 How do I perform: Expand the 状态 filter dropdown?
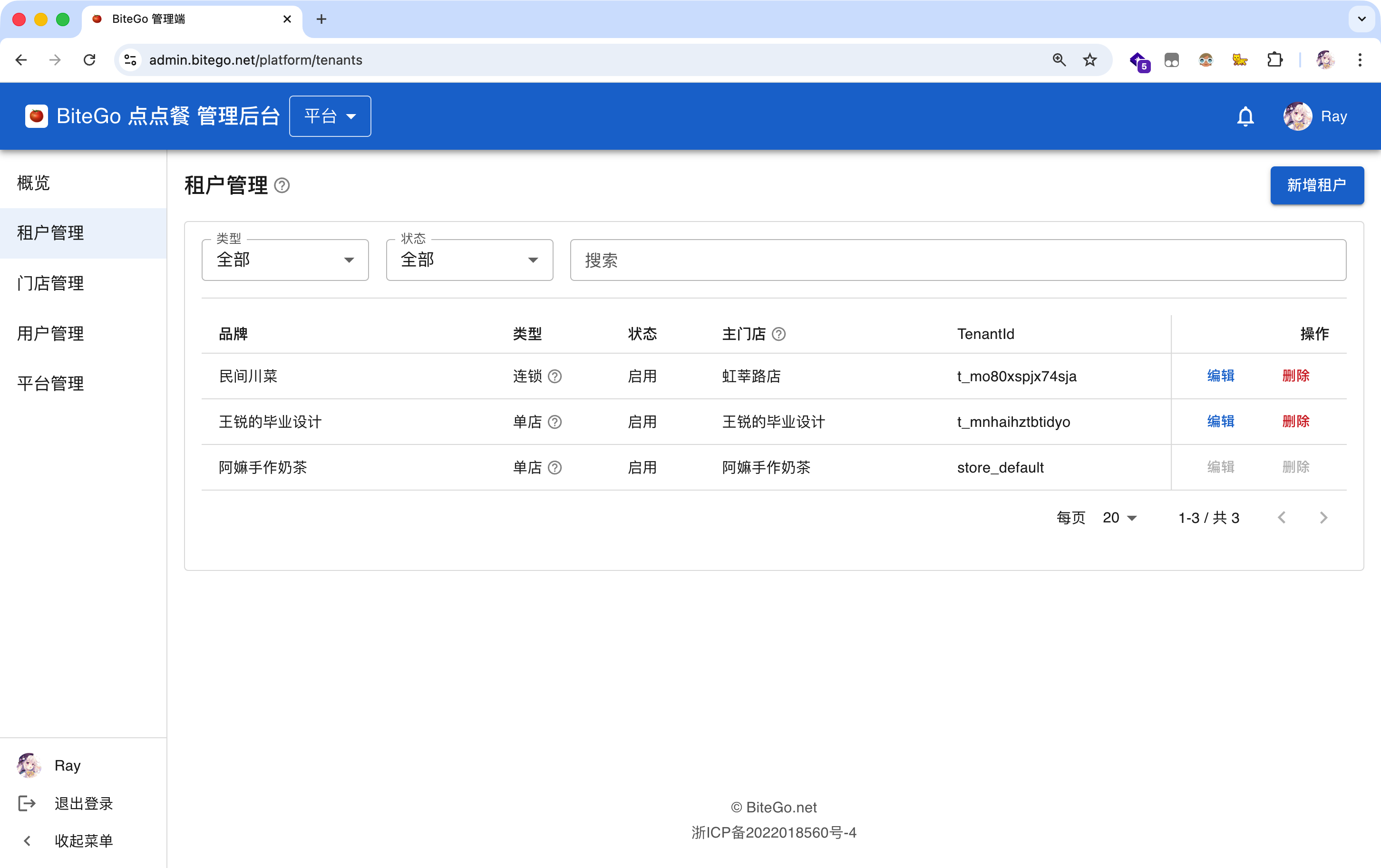(469, 260)
